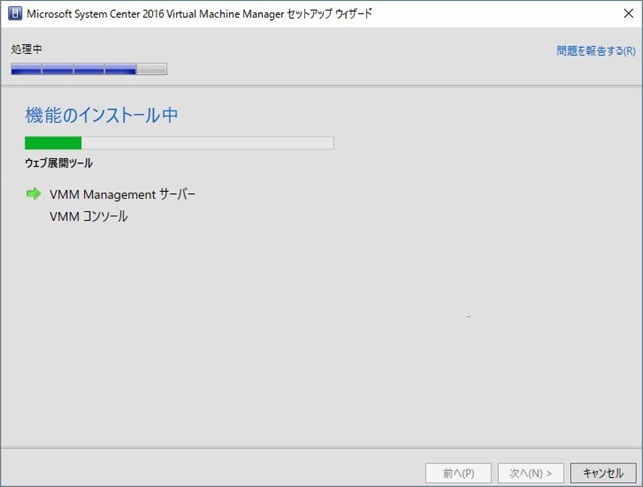
Task: Open the 問題を報告する(R) link
Action: tap(595, 50)
